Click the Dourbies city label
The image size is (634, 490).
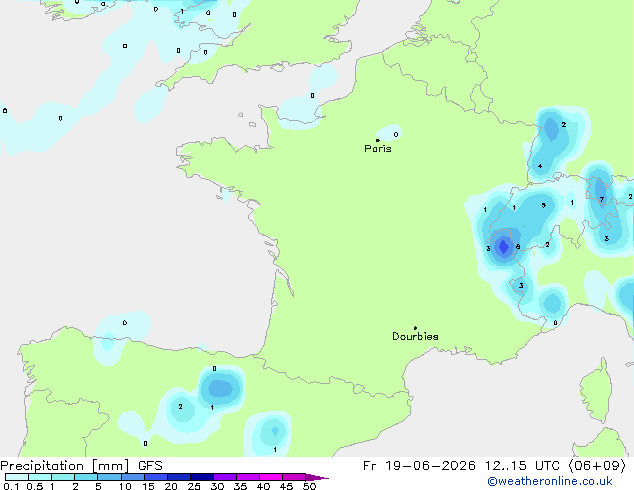(x=415, y=336)
